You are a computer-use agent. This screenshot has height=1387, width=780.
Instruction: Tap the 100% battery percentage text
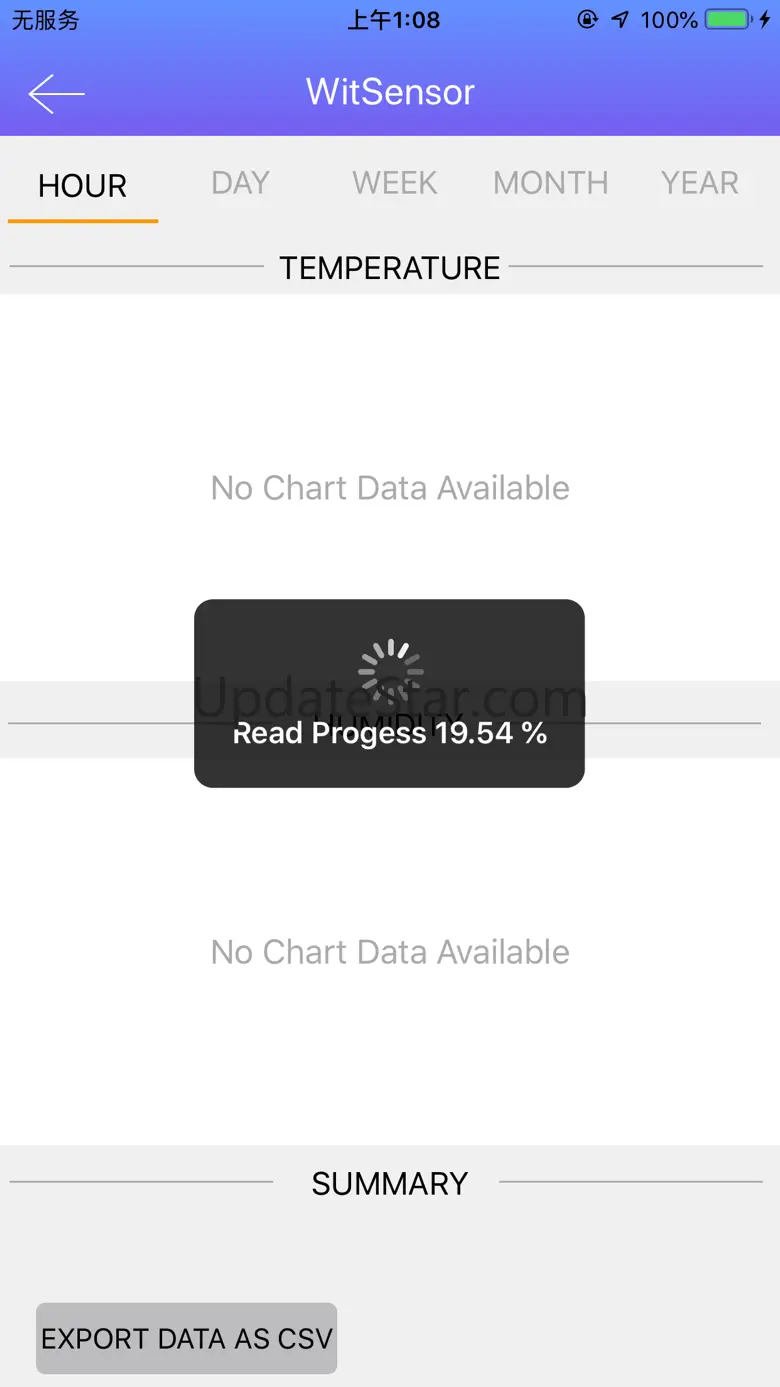[x=669, y=20]
